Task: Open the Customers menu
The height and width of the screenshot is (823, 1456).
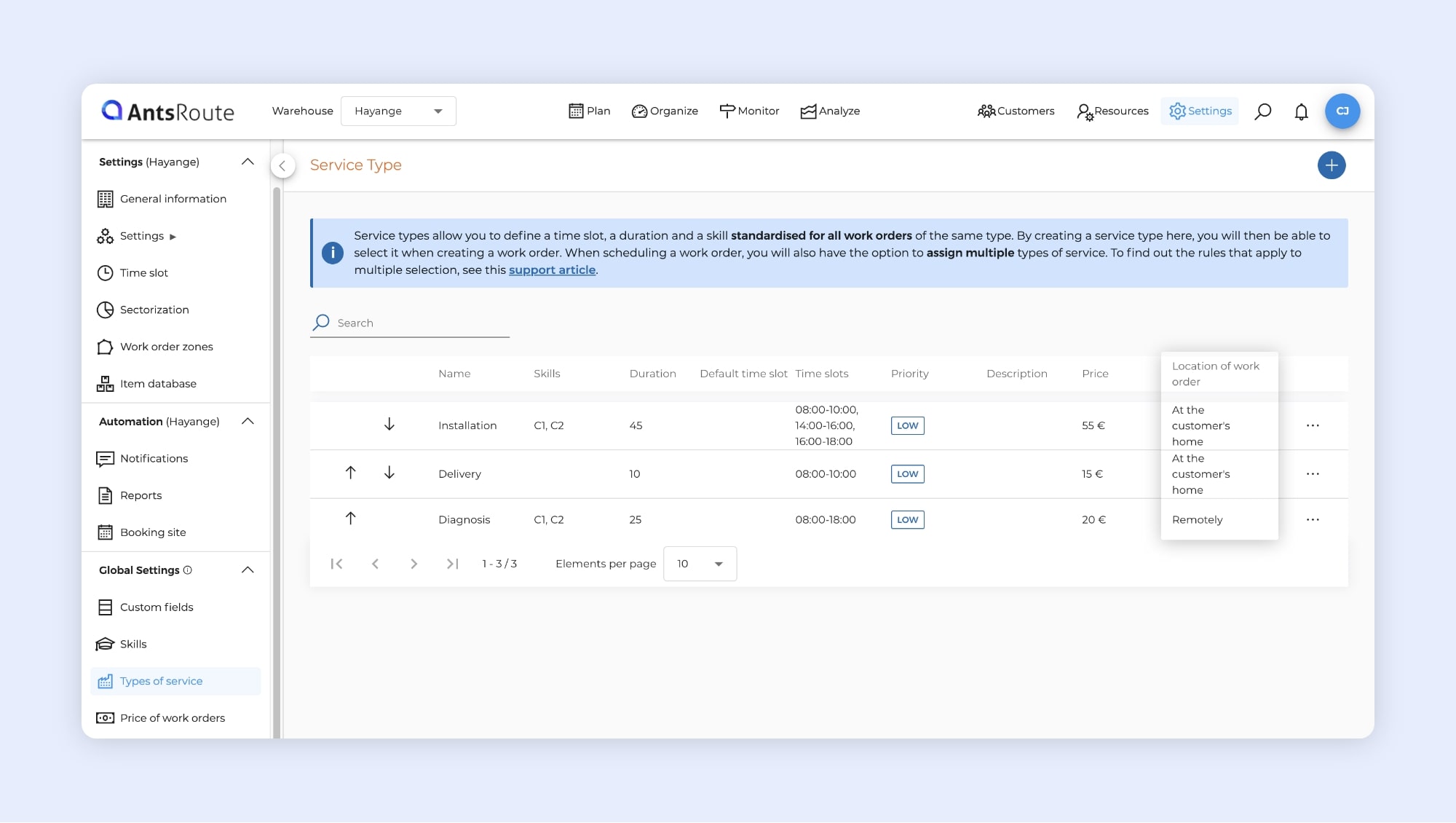Action: pos(1016,111)
